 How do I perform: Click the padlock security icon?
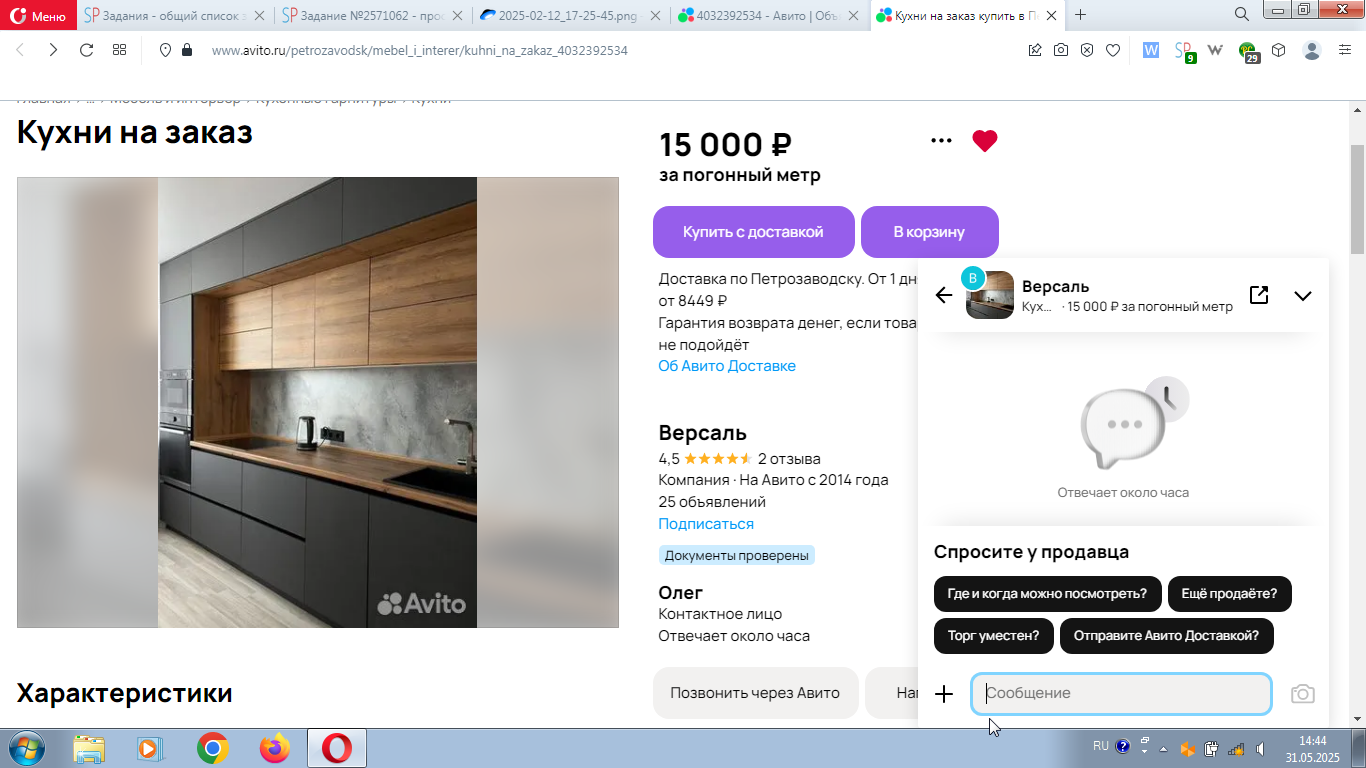pyautogui.click(x=186, y=50)
